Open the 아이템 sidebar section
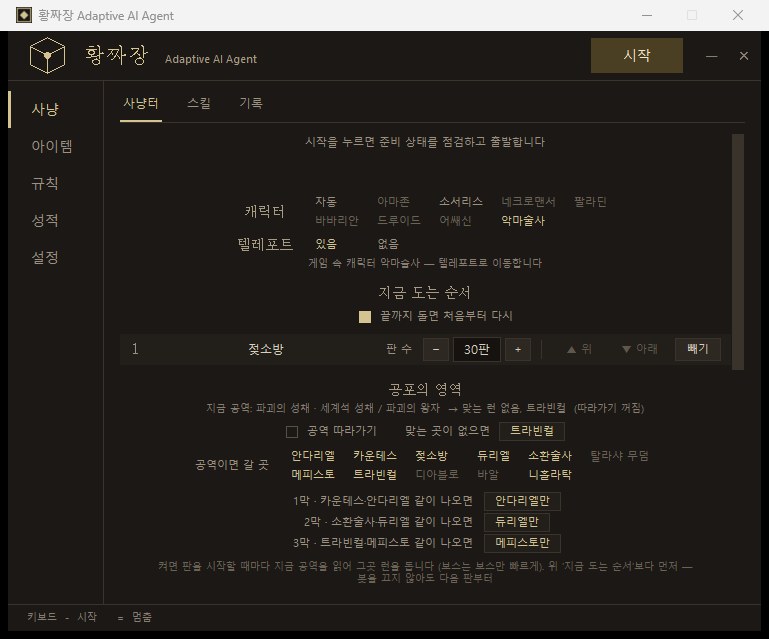 (x=52, y=146)
